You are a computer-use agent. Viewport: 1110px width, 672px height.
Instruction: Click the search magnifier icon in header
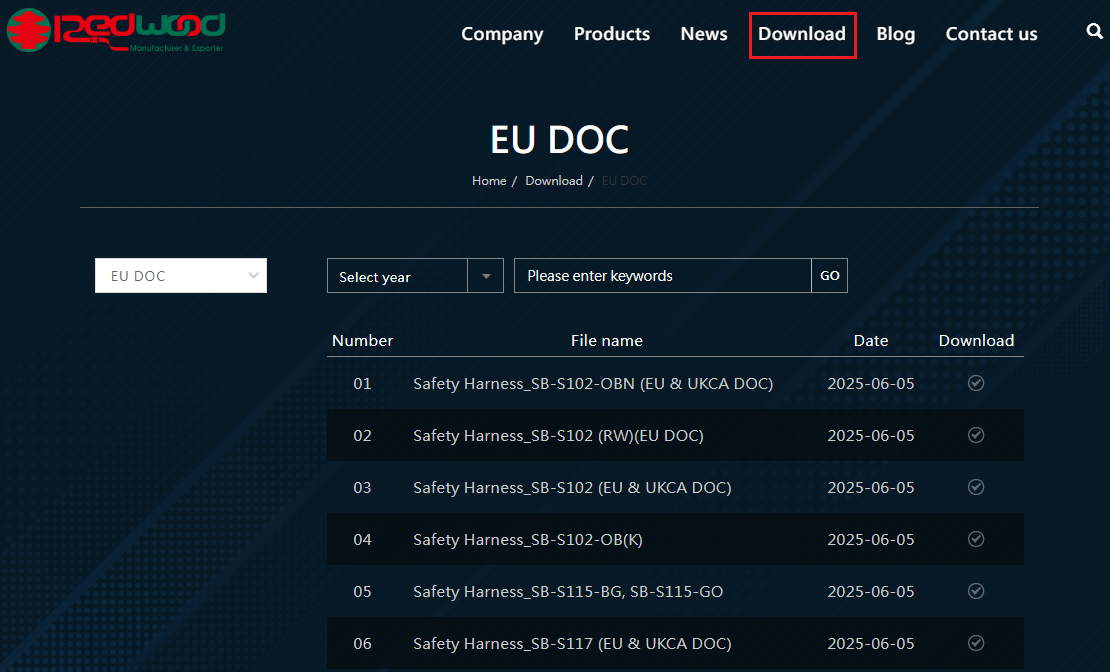(1094, 32)
